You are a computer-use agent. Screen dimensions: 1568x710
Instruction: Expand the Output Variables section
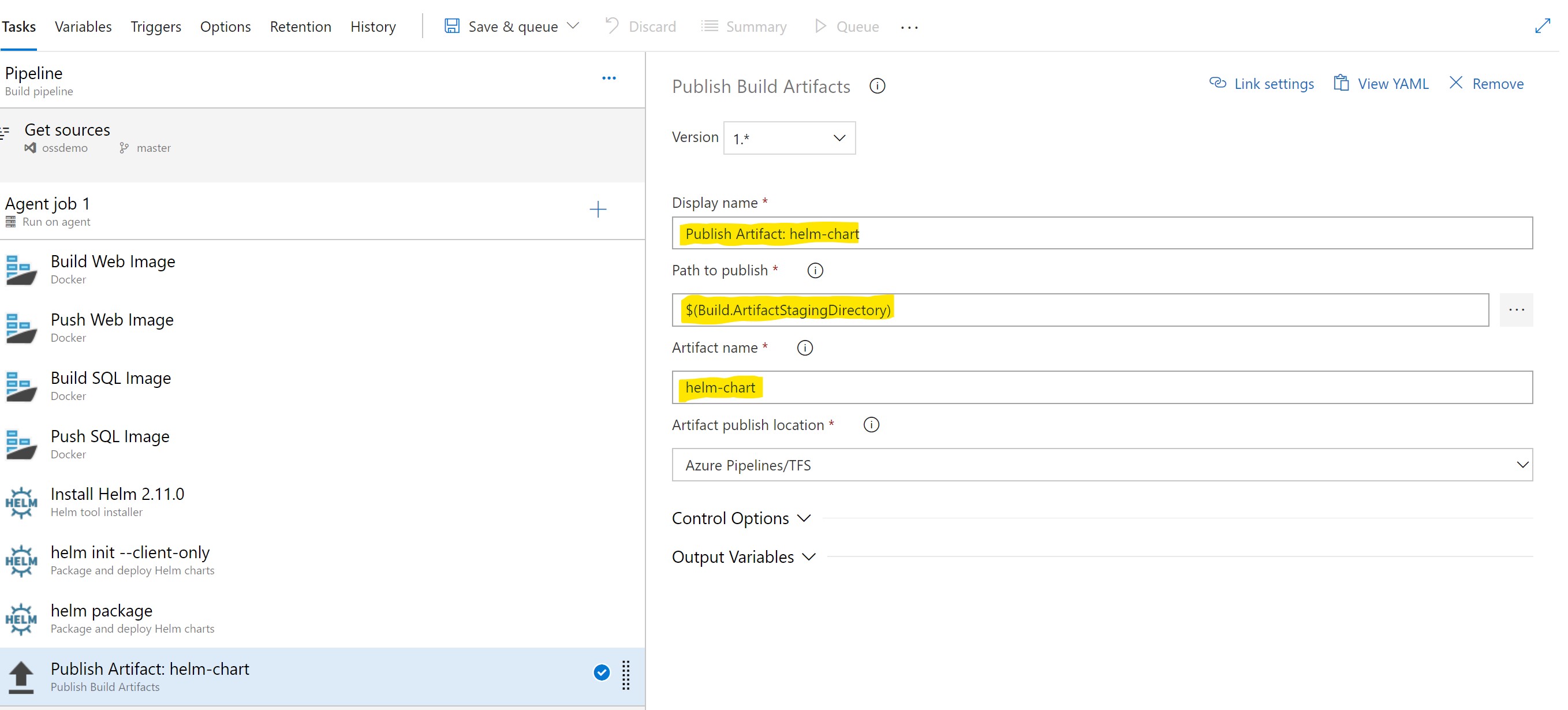click(x=742, y=556)
